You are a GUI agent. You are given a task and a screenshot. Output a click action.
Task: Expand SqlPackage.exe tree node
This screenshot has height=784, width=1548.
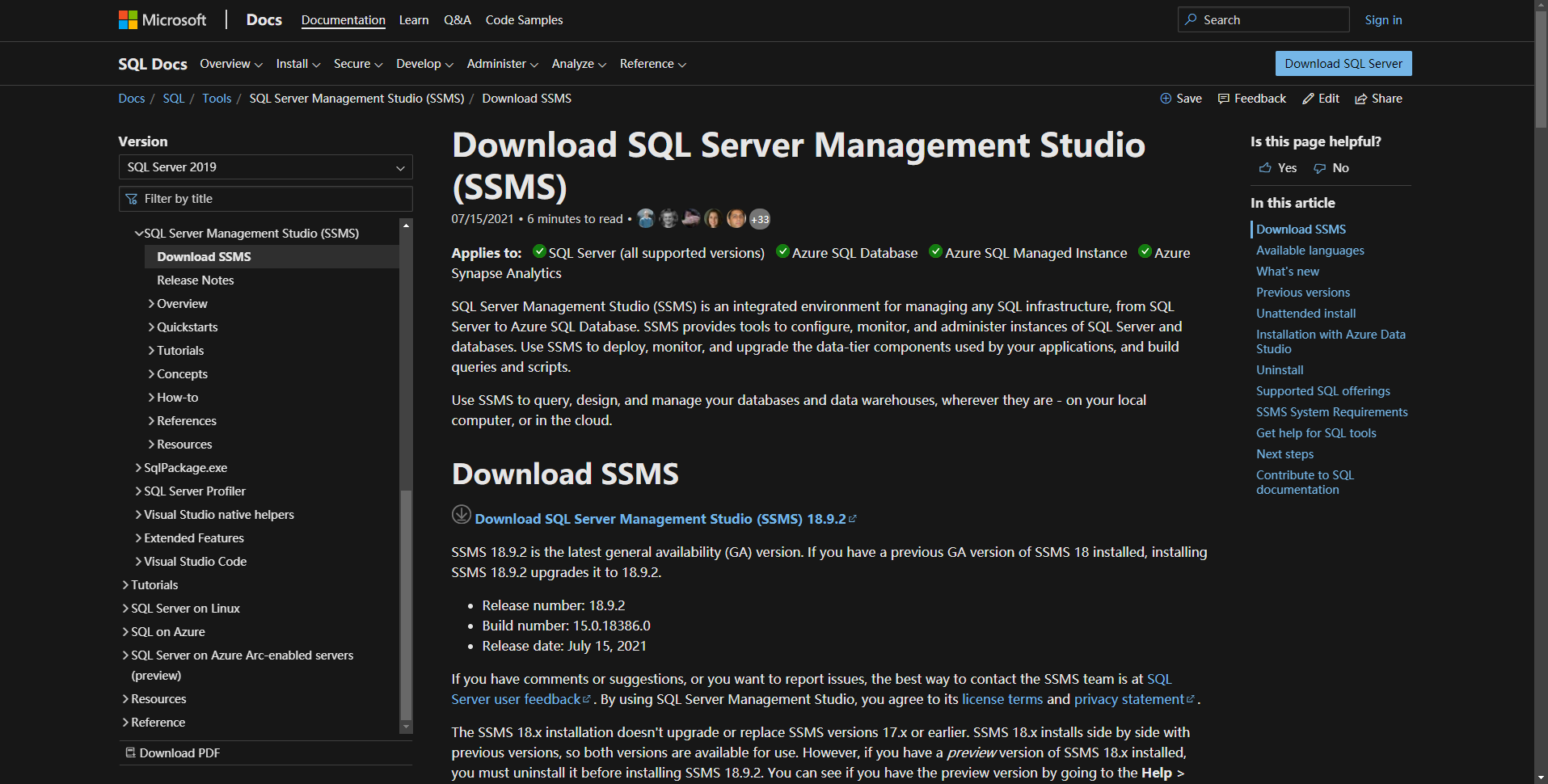pos(138,468)
